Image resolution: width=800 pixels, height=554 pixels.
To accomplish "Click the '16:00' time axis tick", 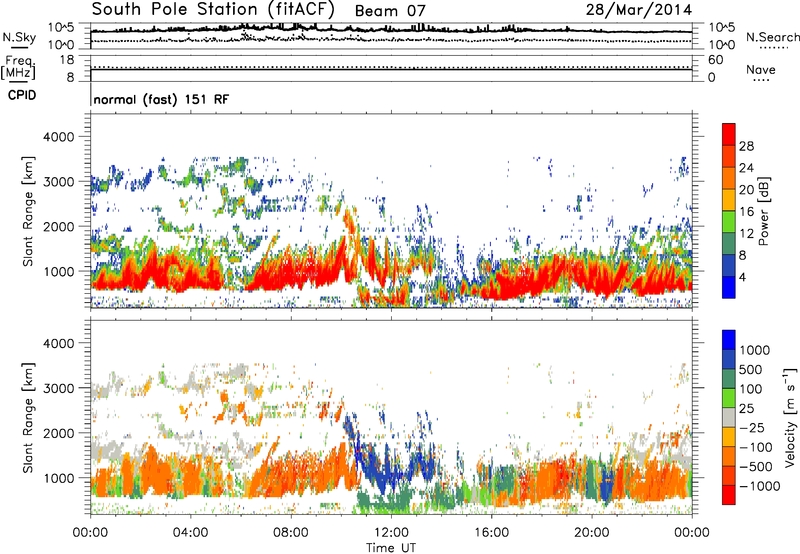I will pos(491,533).
